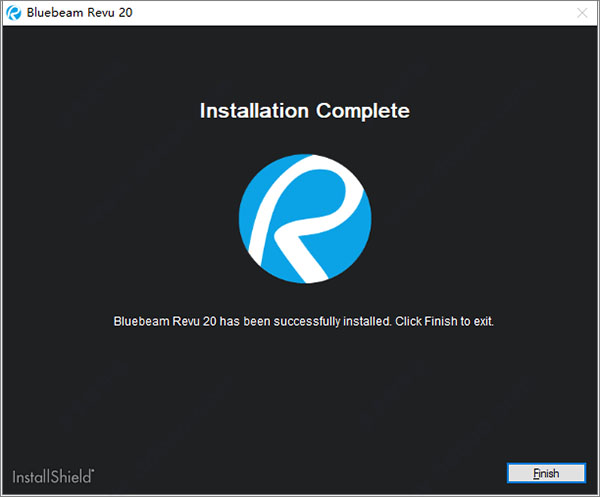Click the small Bluebeam icon in title bar
The image size is (600, 497).
pyautogui.click(x=12, y=12)
